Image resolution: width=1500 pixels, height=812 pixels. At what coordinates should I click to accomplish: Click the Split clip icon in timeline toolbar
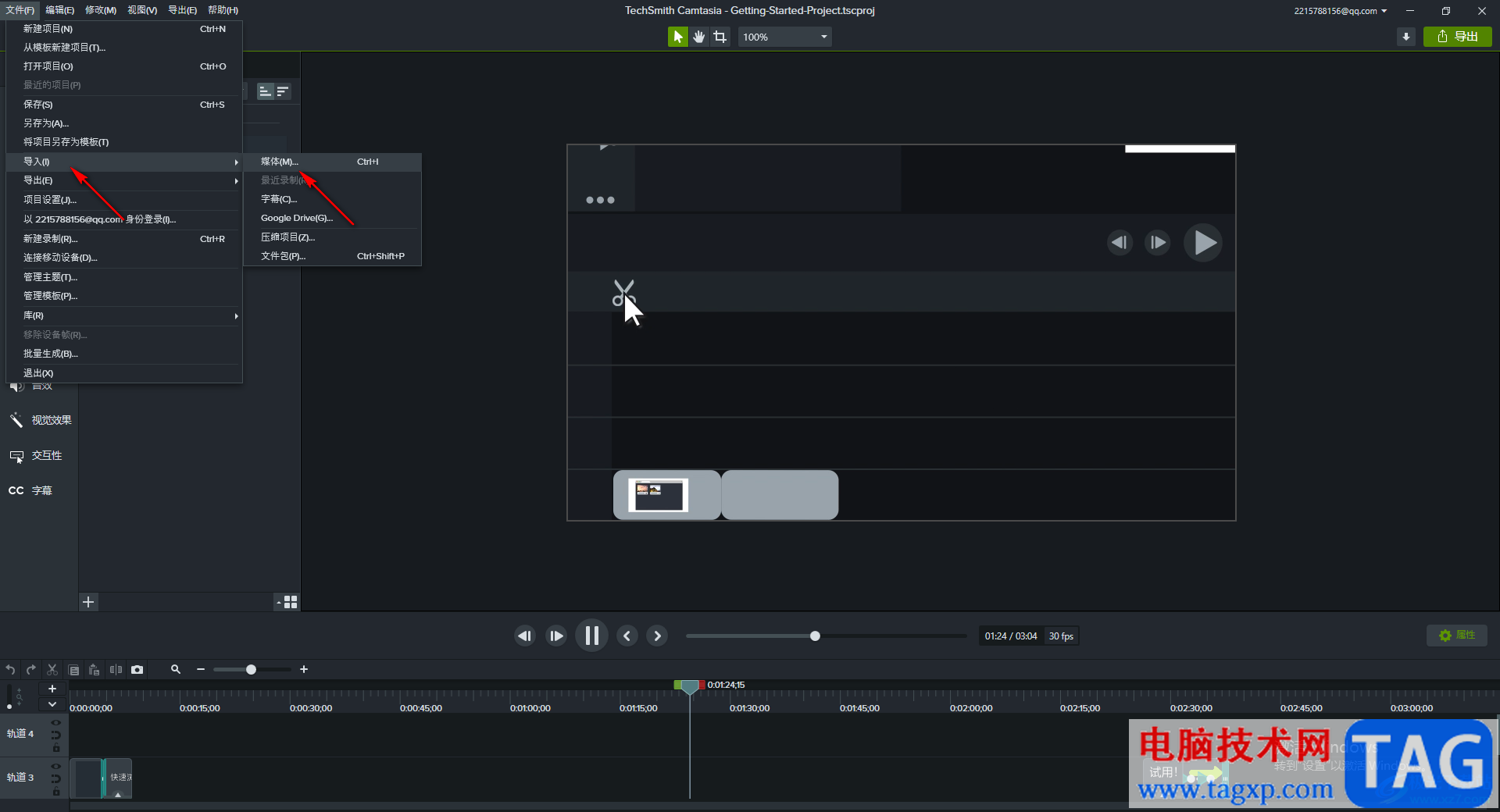click(x=116, y=670)
